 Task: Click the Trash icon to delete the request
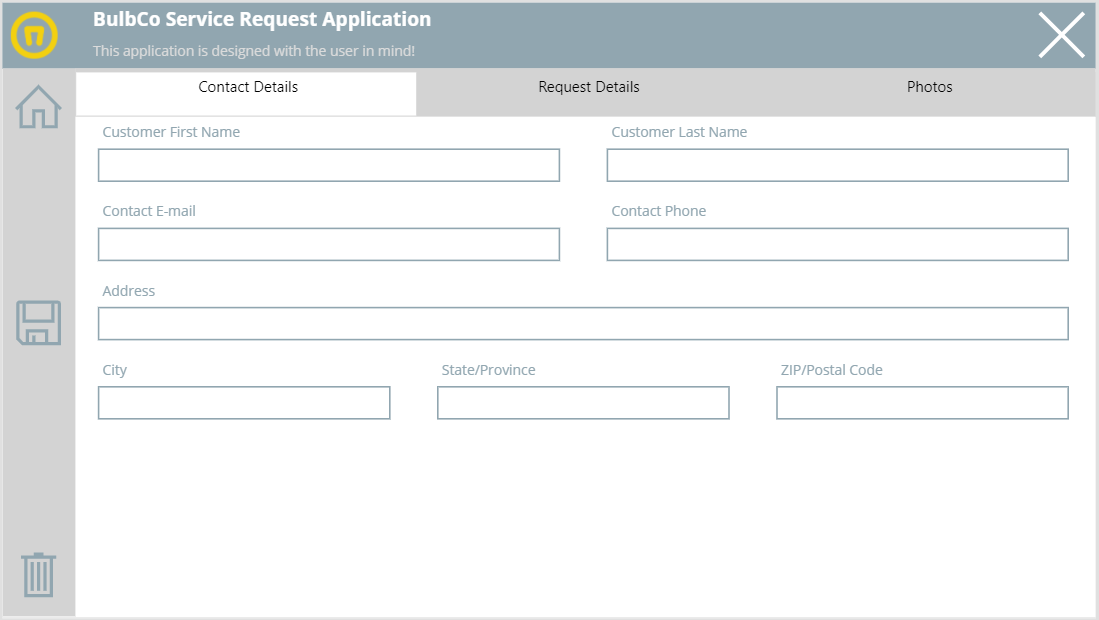(x=36, y=576)
